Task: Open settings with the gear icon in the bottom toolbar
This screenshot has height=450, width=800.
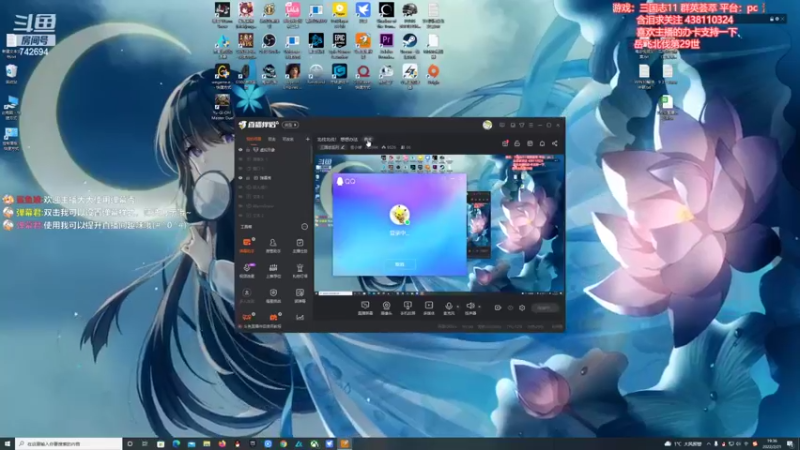Action: (x=522, y=308)
